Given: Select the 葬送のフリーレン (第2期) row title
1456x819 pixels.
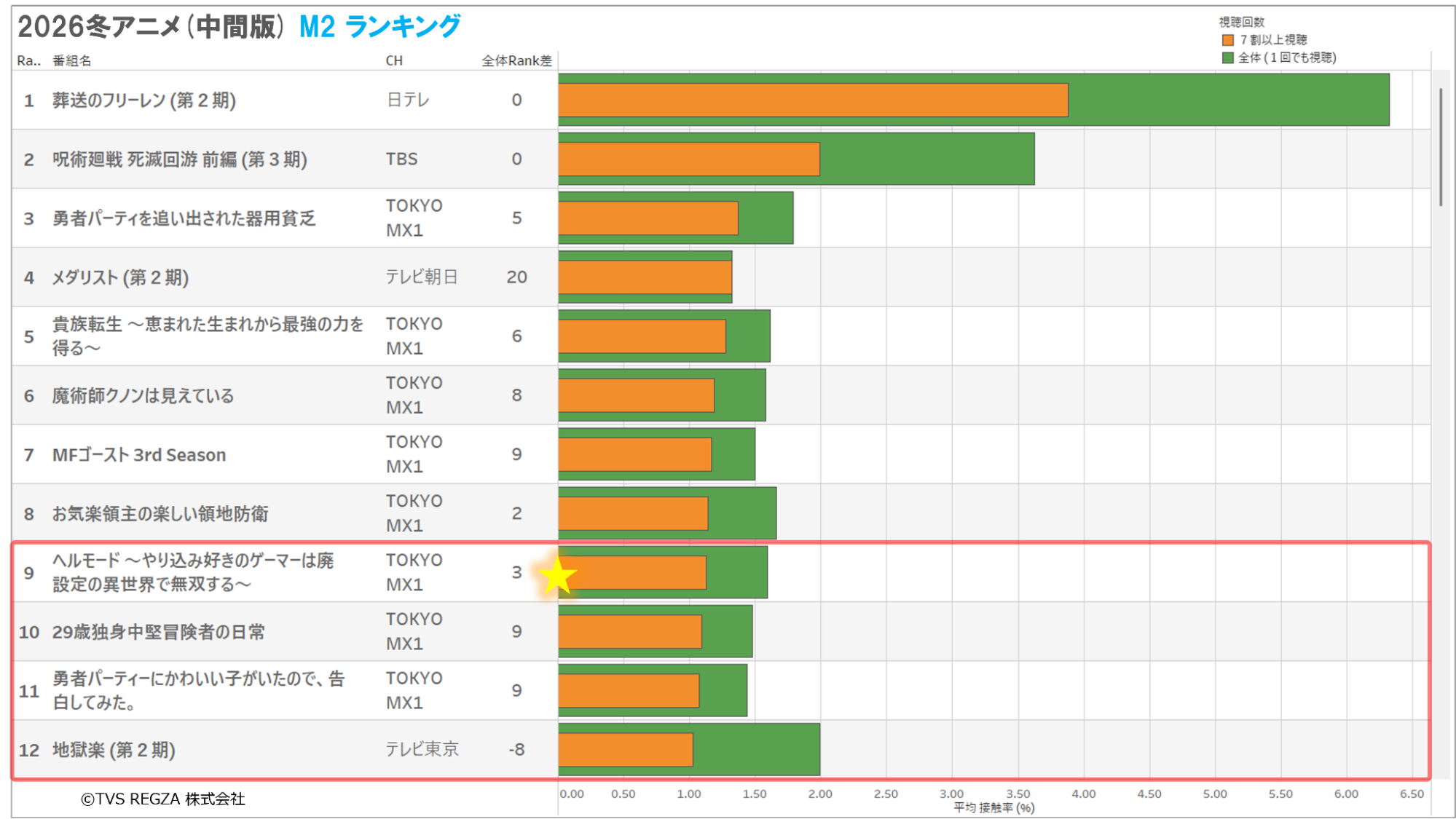Looking at the screenshot, I should tap(144, 100).
